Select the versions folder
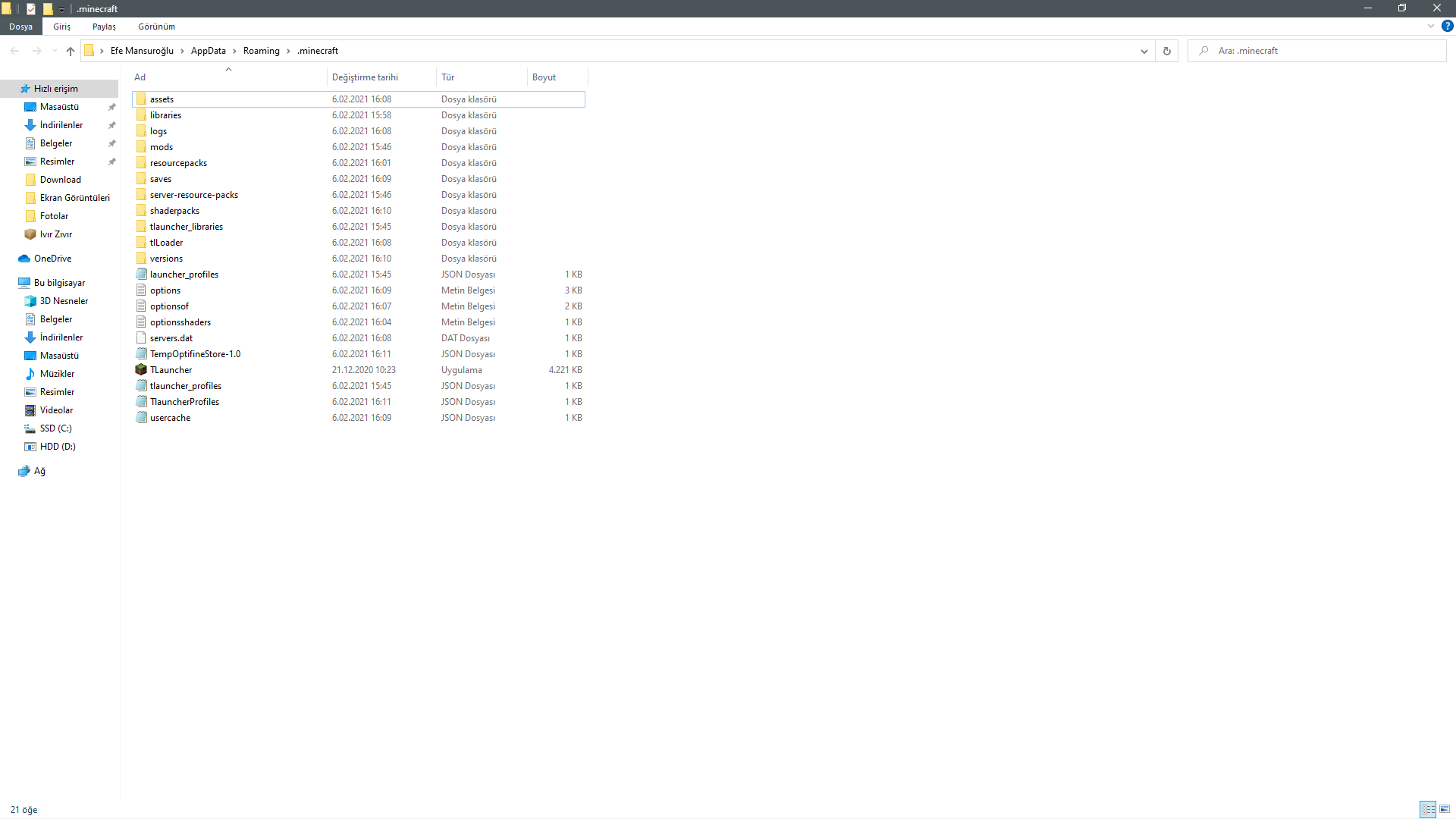 (359, 259)
